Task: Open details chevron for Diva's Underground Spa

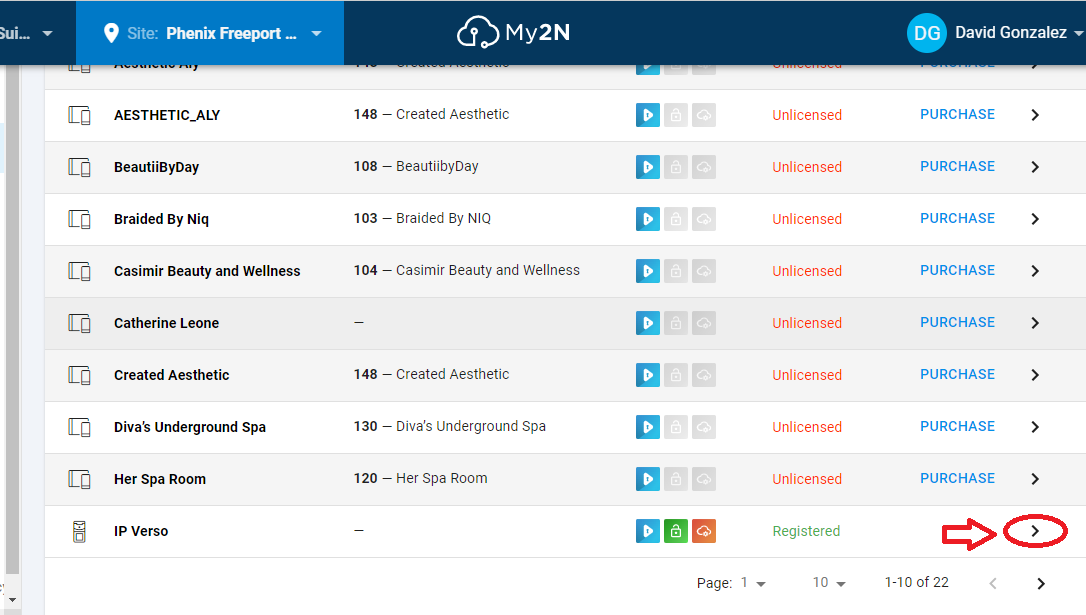Action: click(x=1035, y=427)
